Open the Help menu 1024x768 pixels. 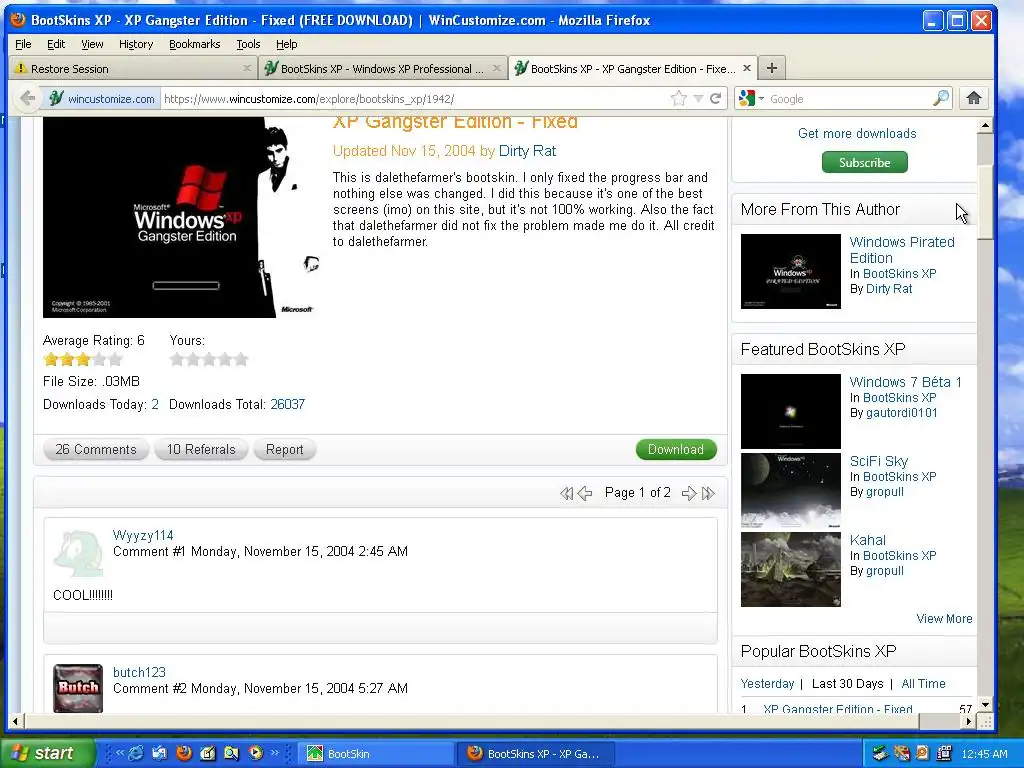point(286,44)
